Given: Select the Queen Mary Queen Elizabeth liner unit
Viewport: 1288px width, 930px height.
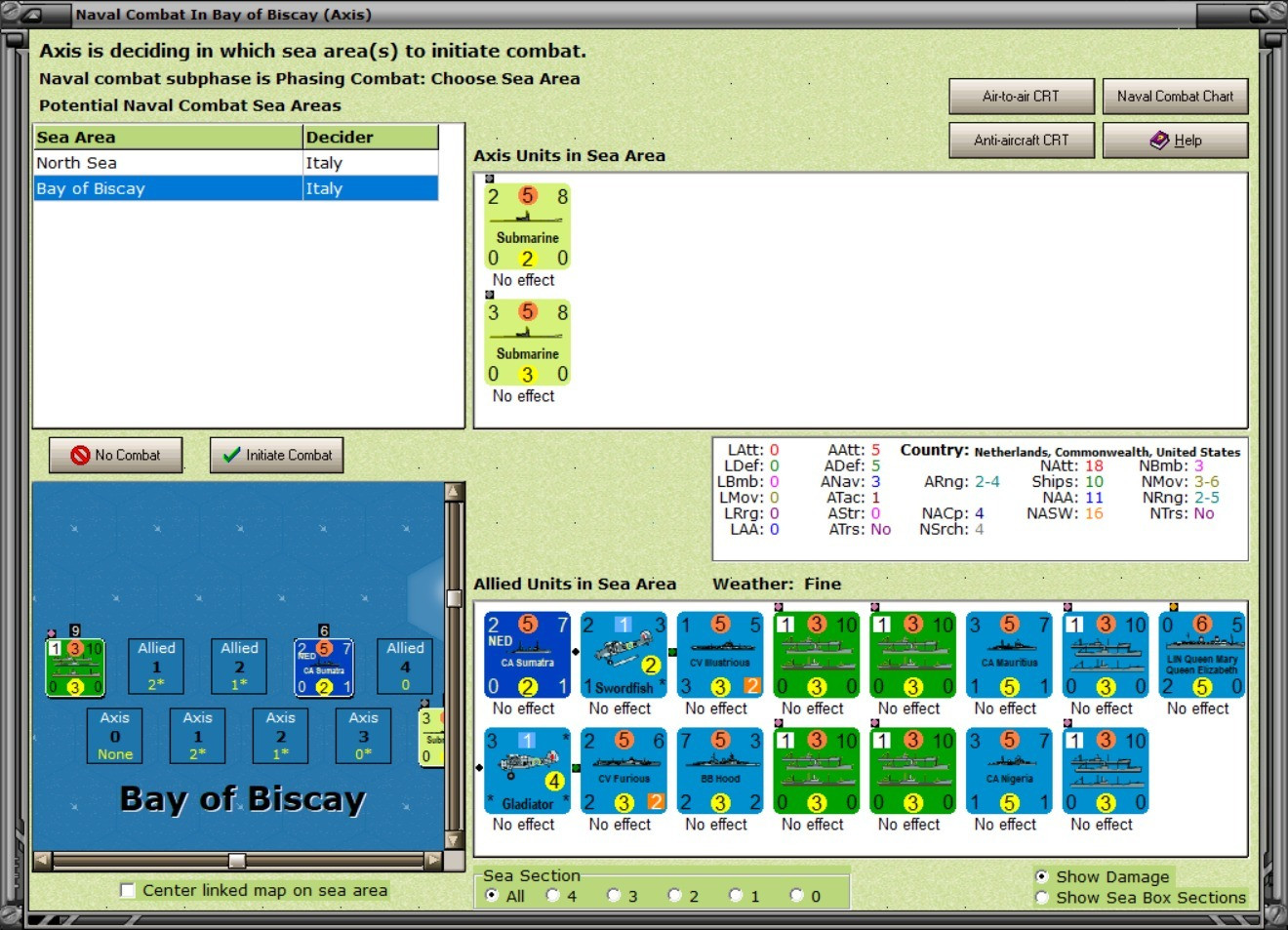Looking at the screenshot, I should click(x=1203, y=655).
